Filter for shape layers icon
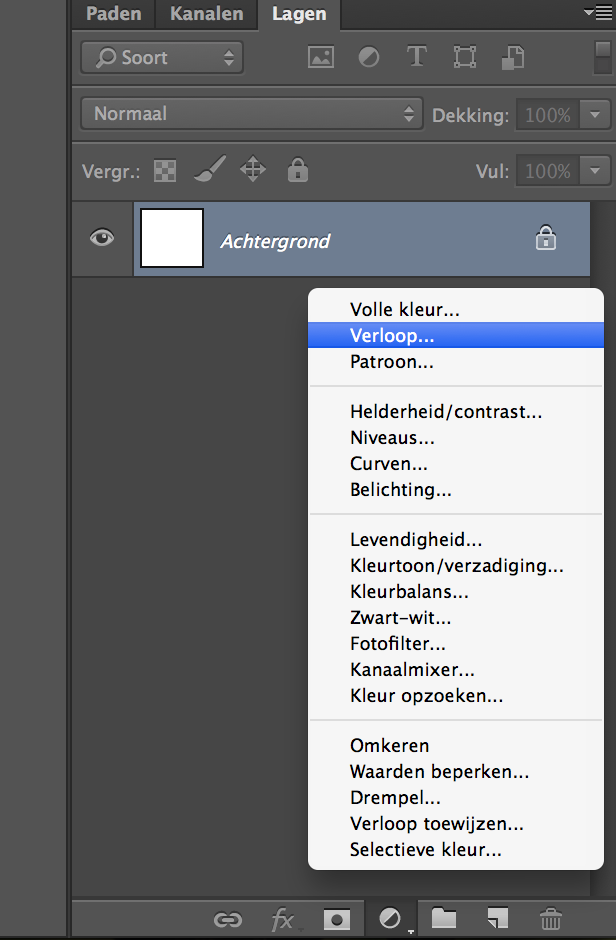Viewport: 616px width, 940px height. point(465,58)
